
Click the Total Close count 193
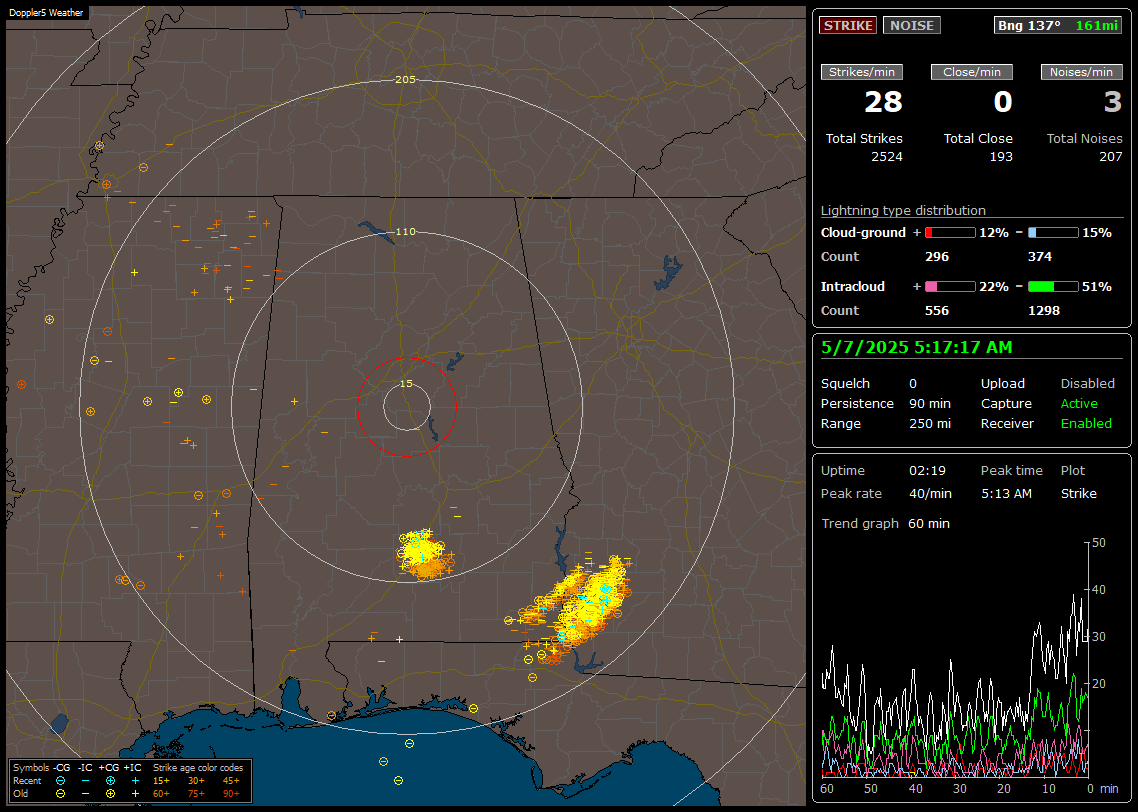click(x=1001, y=157)
